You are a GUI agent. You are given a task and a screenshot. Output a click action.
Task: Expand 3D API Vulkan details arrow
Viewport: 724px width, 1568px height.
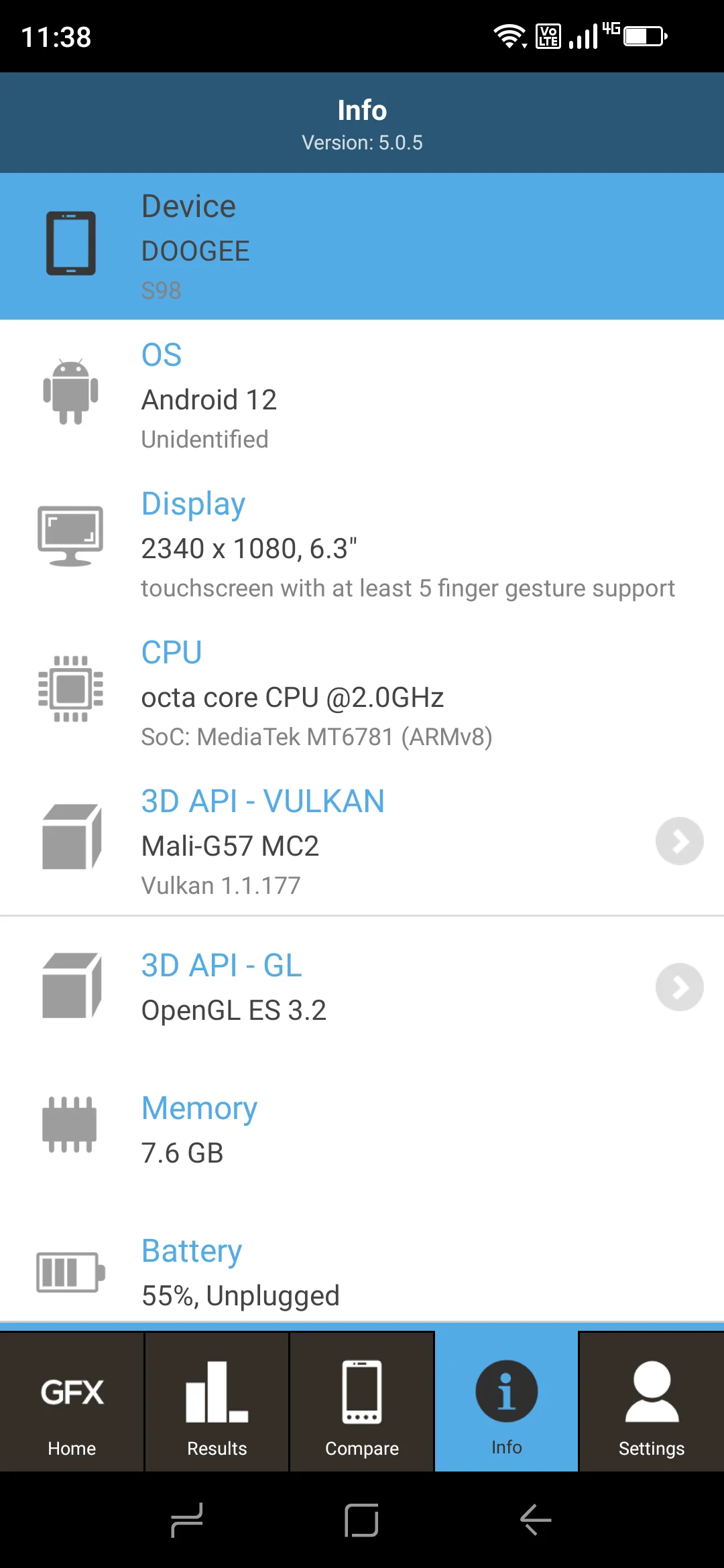[x=679, y=841]
